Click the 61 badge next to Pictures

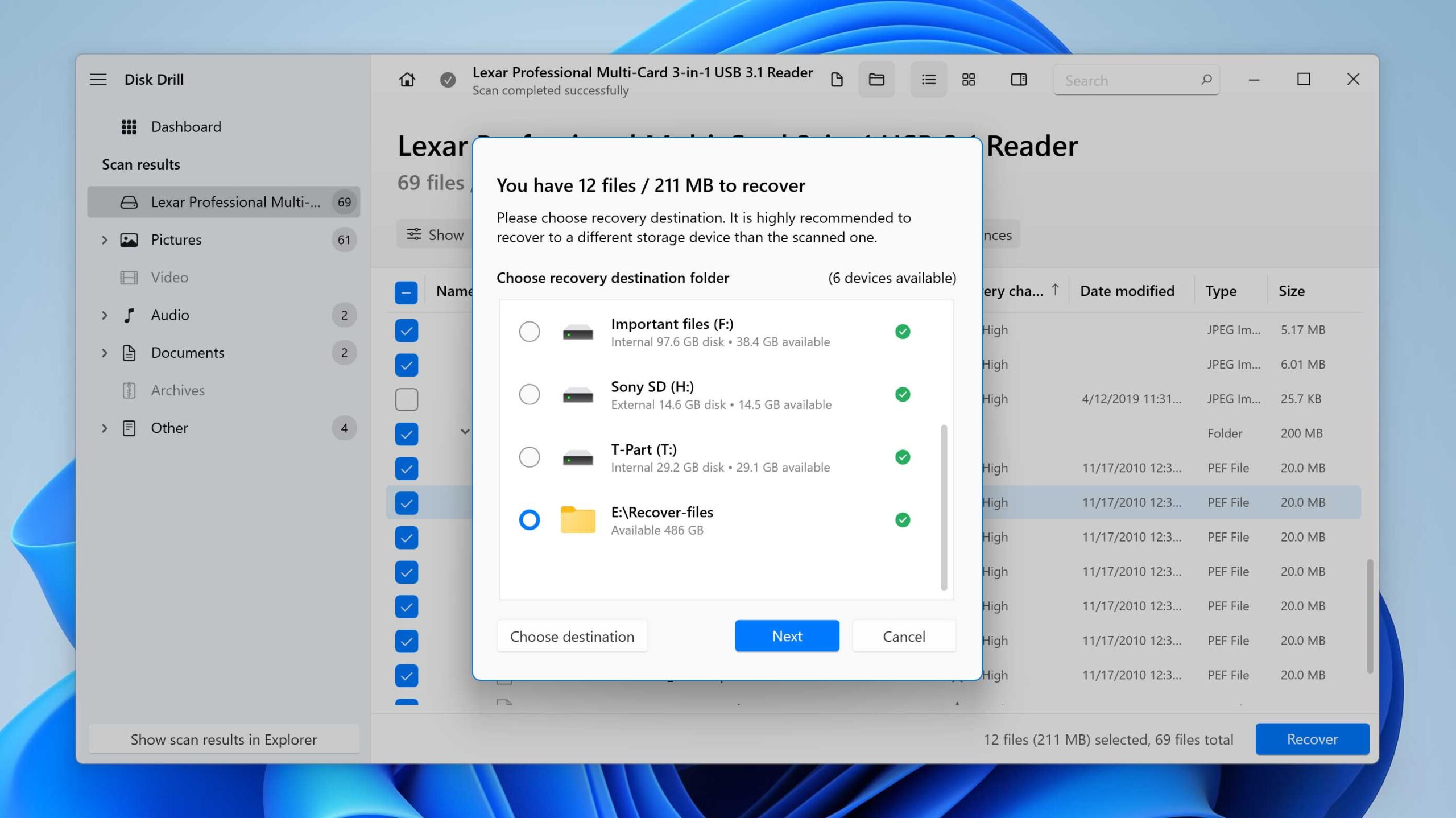[344, 239]
